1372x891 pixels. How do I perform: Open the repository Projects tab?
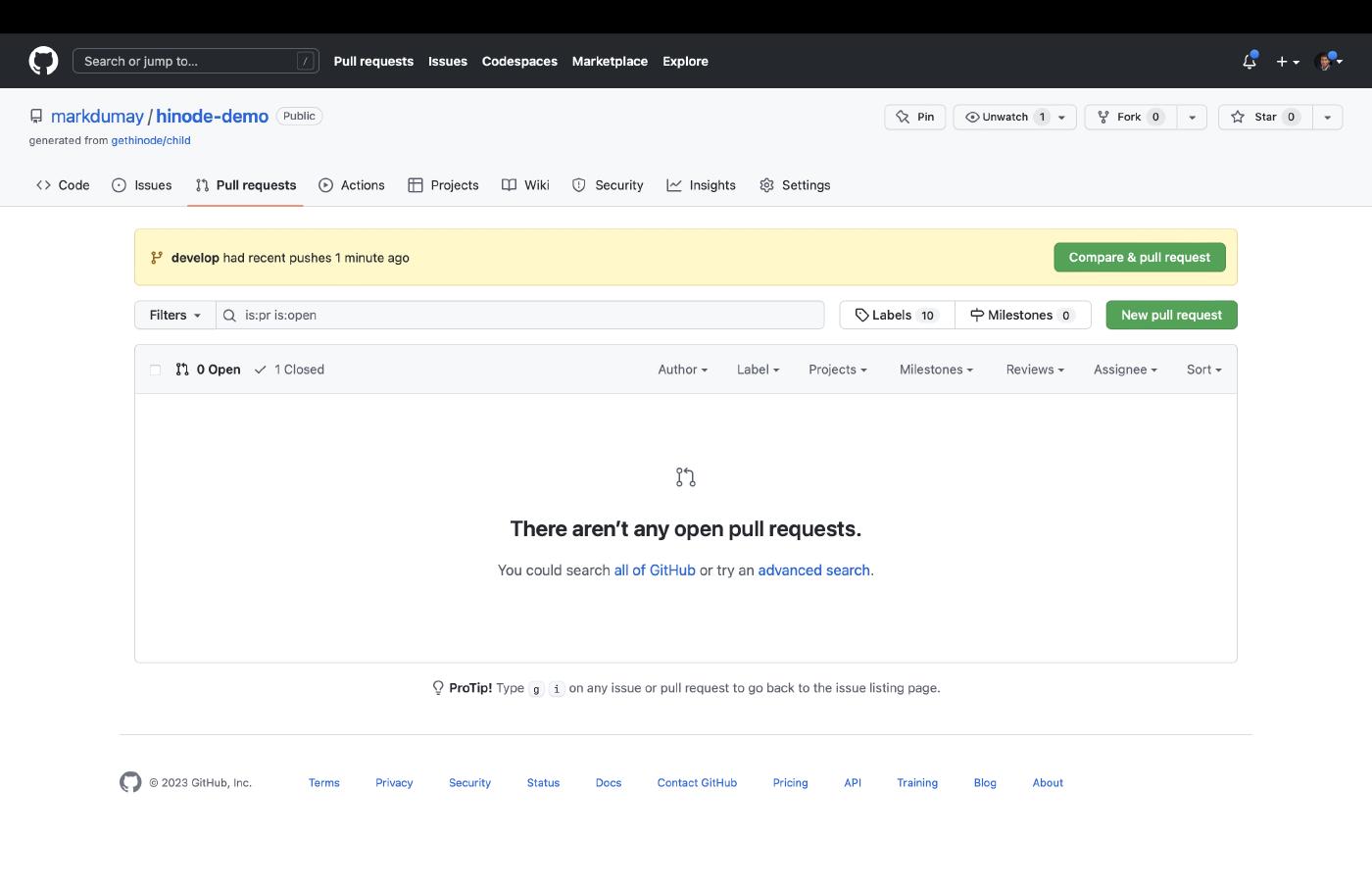pos(443,185)
